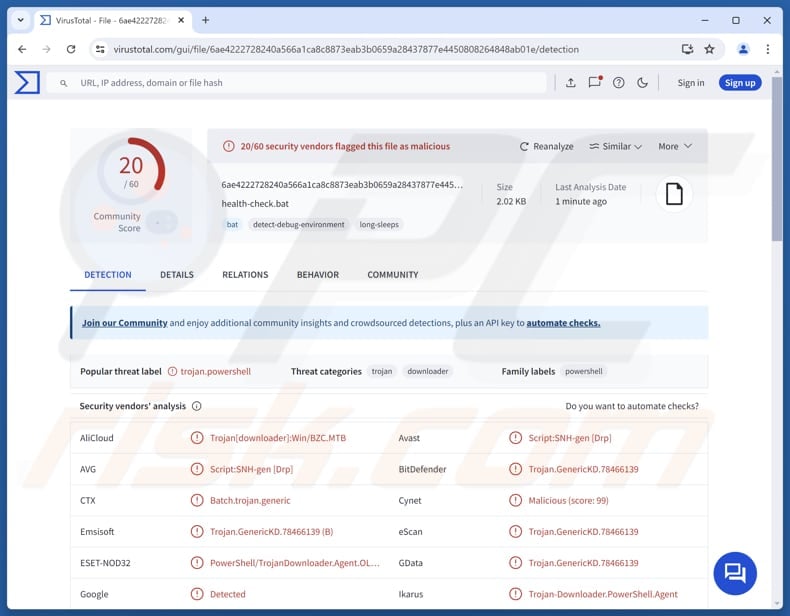Click the Sign up button
The height and width of the screenshot is (616, 790).
pyautogui.click(x=740, y=83)
